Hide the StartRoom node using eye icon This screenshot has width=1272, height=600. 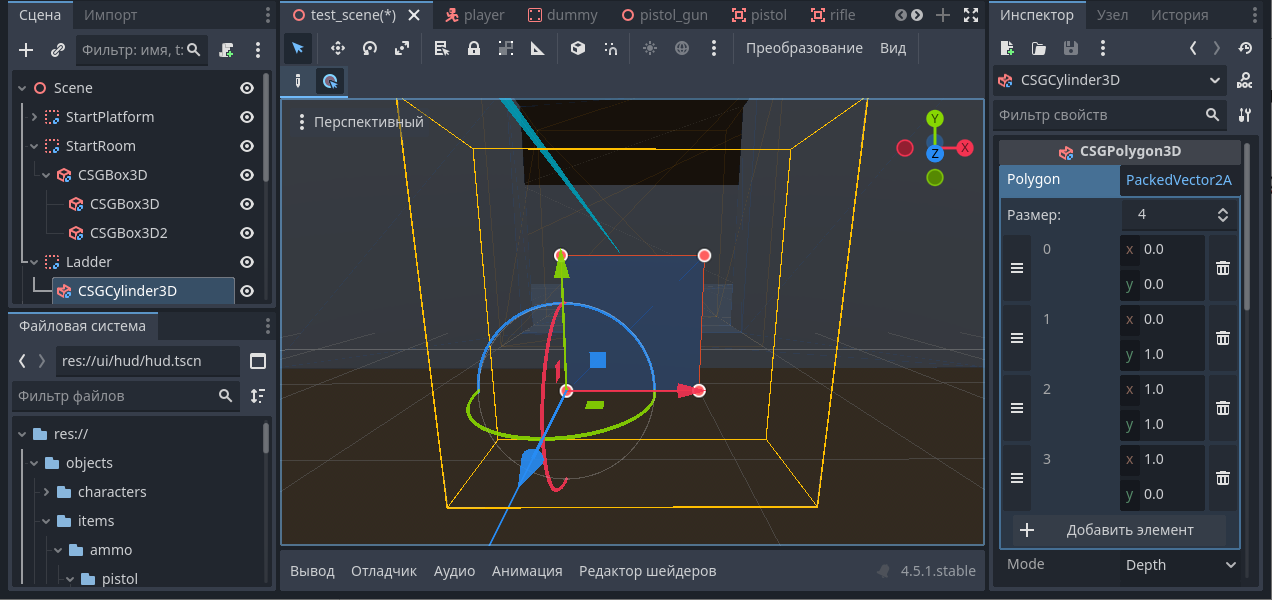click(247, 146)
